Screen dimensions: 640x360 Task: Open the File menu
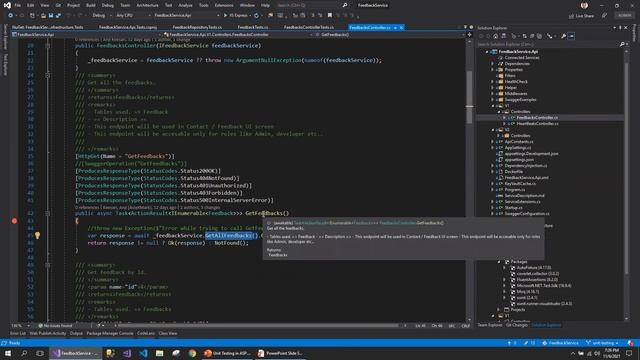click(x=18, y=5)
